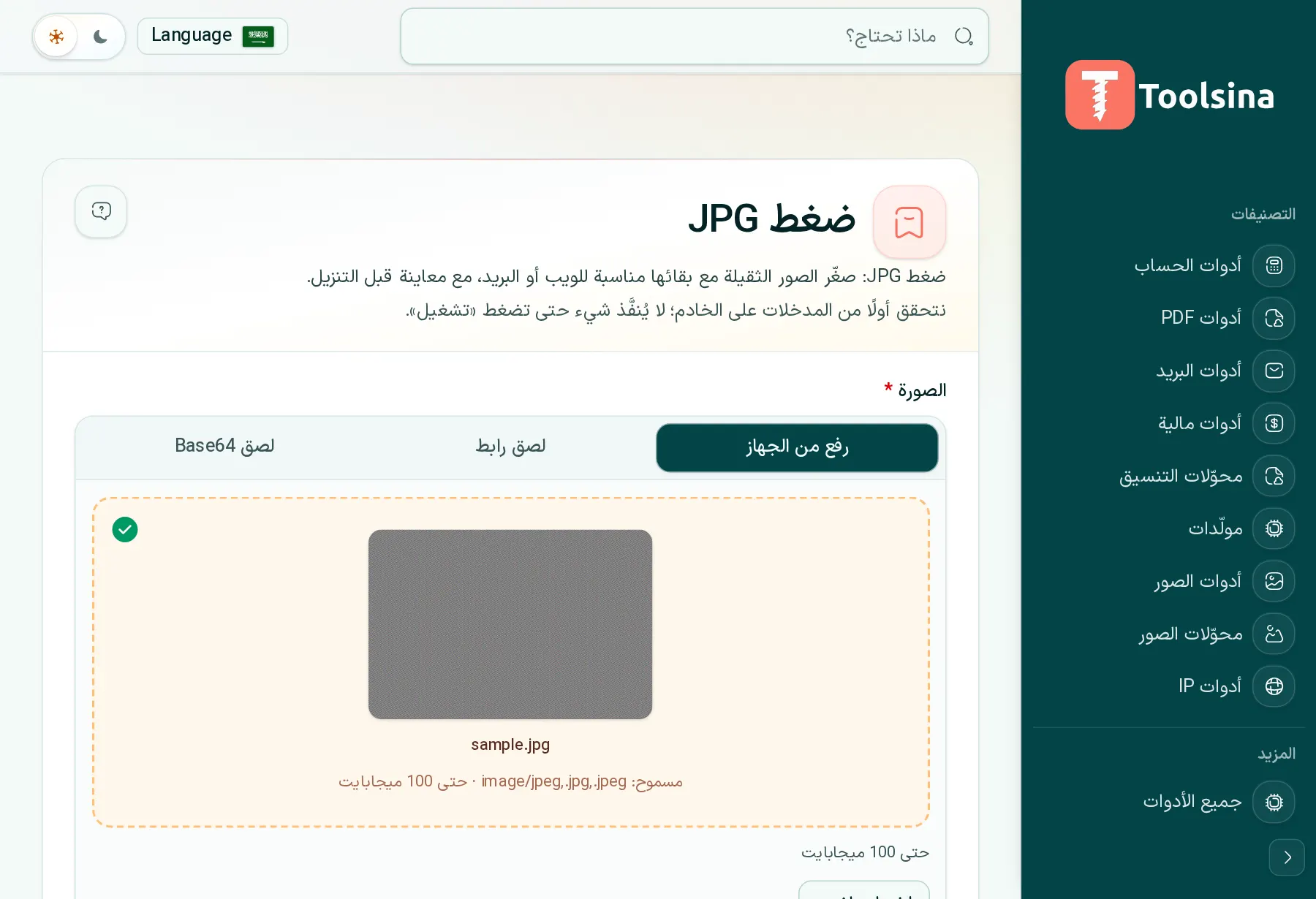
Task: Click the search magnifier icon
Action: coord(964,36)
